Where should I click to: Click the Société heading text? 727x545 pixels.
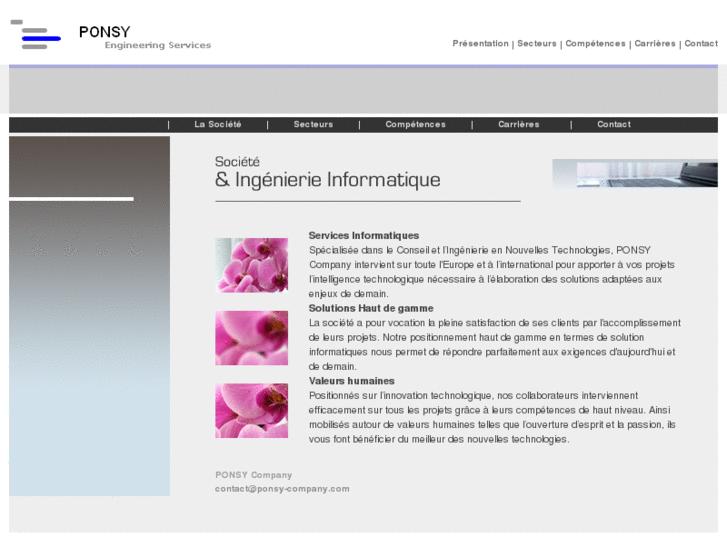[237, 162]
